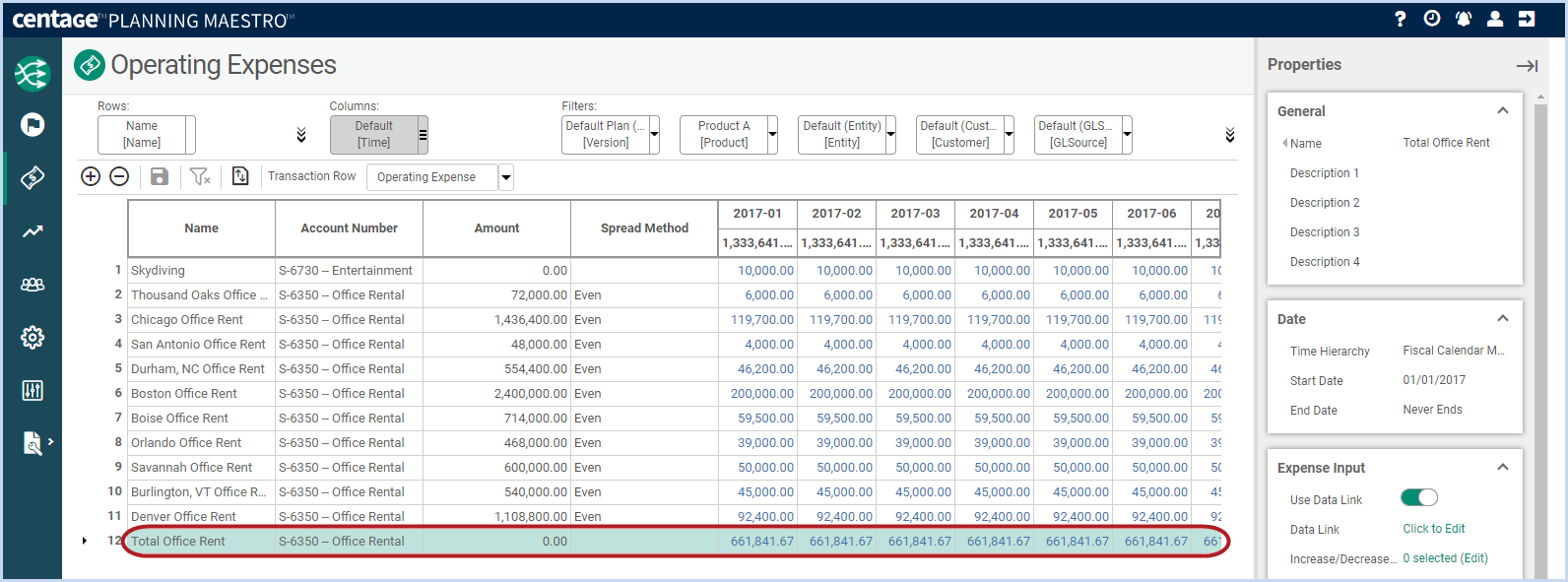Click the Operating Expenses title icon
Image resolution: width=1568 pixels, height=582 pixels.
tap(90, 65)
